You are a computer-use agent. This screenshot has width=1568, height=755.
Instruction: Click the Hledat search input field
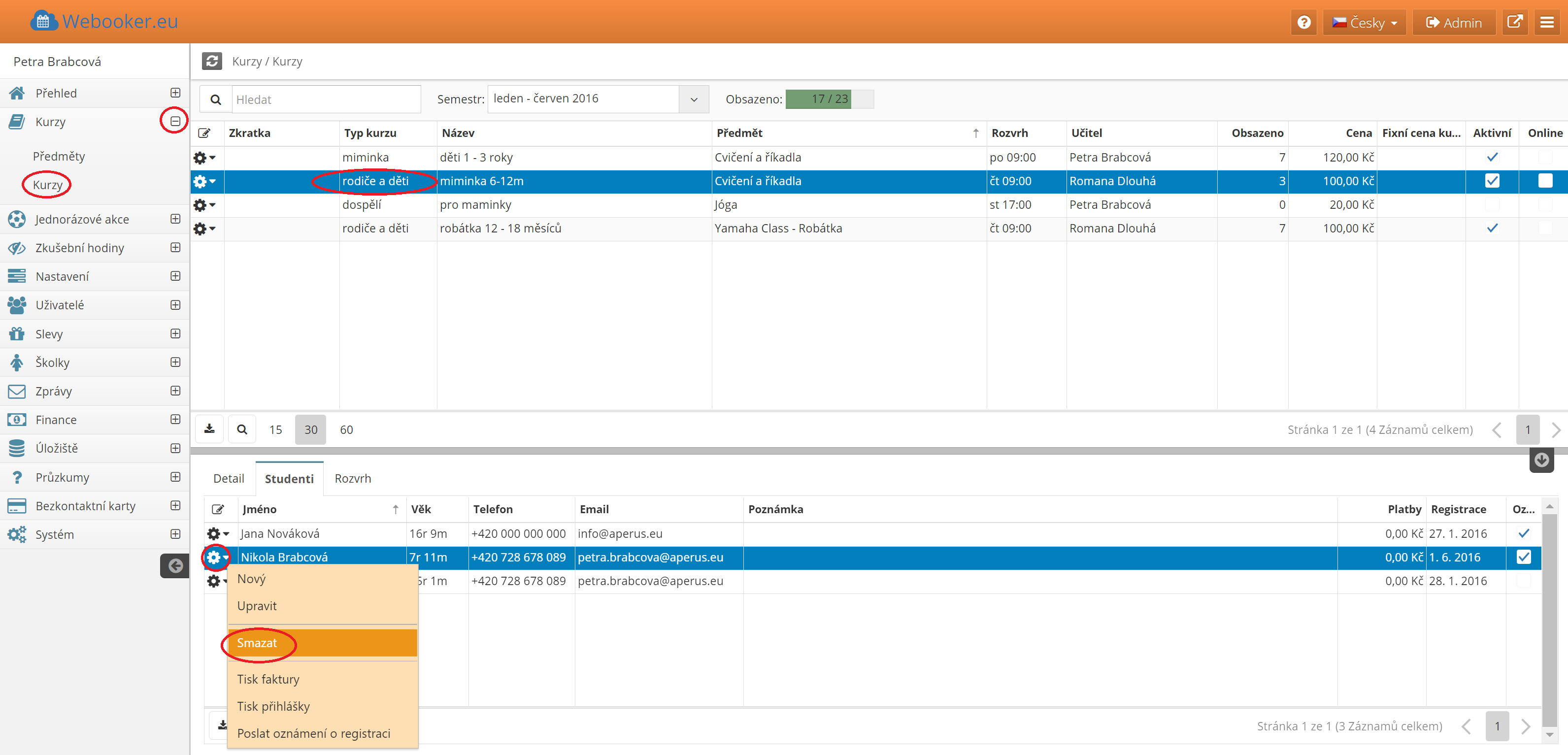tap(325, 99)
